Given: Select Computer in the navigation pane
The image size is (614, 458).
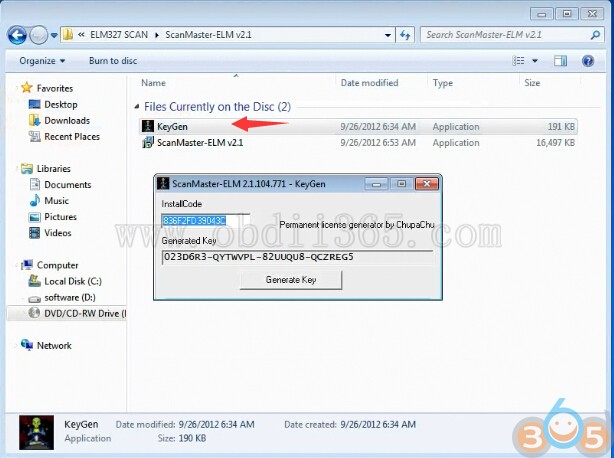Looking at the screenshot, I should [58, 265].
